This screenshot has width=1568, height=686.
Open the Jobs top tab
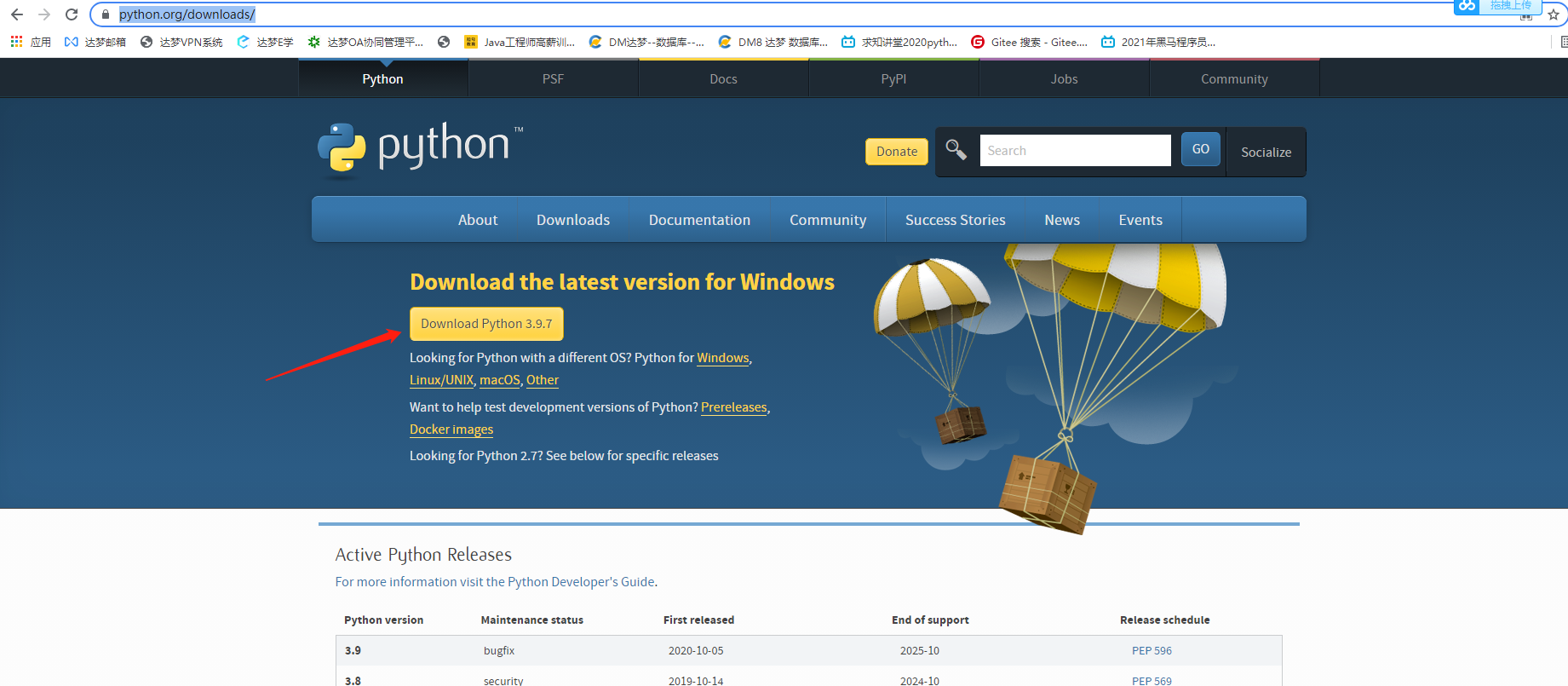1065,78
